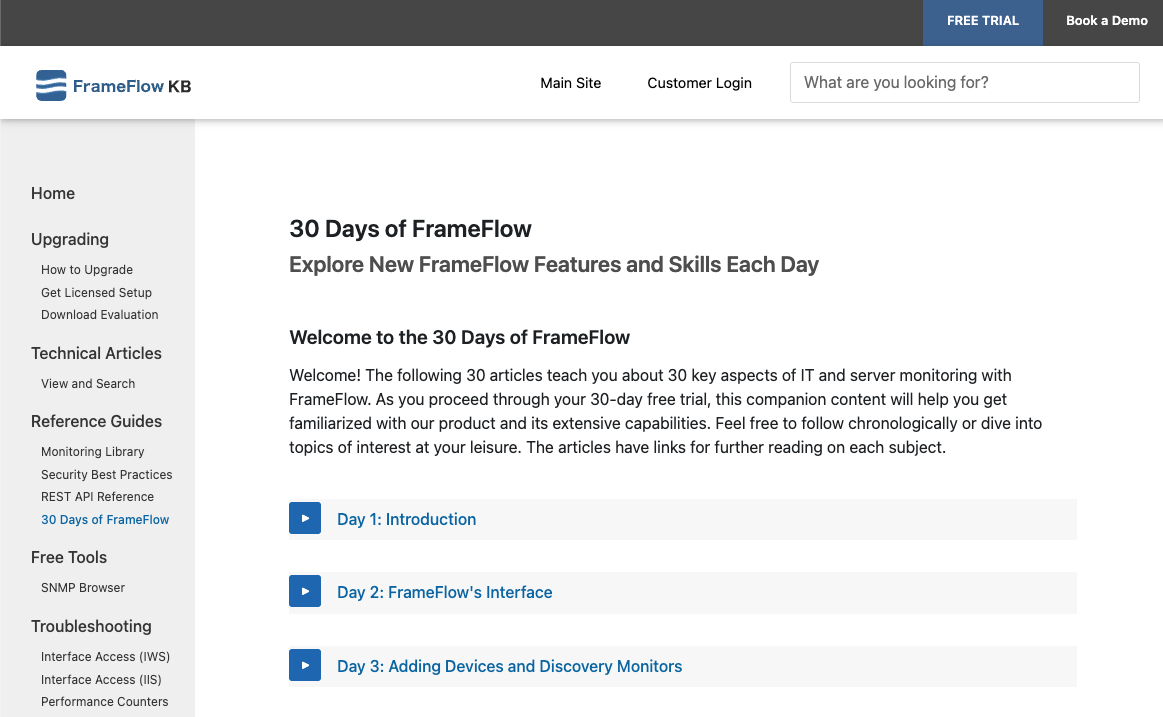Click the FREE TRIAL button

pyautogui.click(x=983, y=23)
